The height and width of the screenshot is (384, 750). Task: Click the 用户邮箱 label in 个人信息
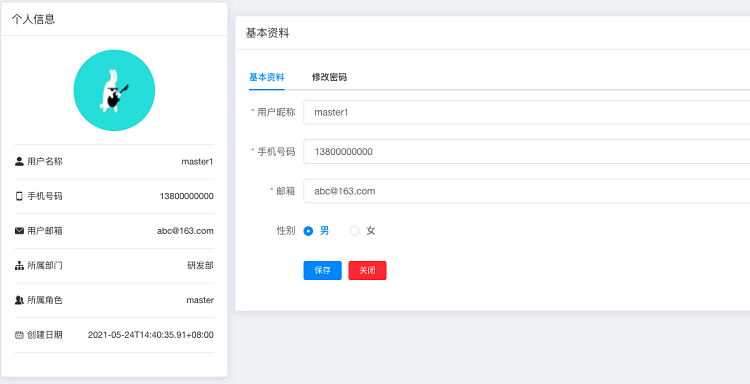pyautogui.click(x=44, y=231)
